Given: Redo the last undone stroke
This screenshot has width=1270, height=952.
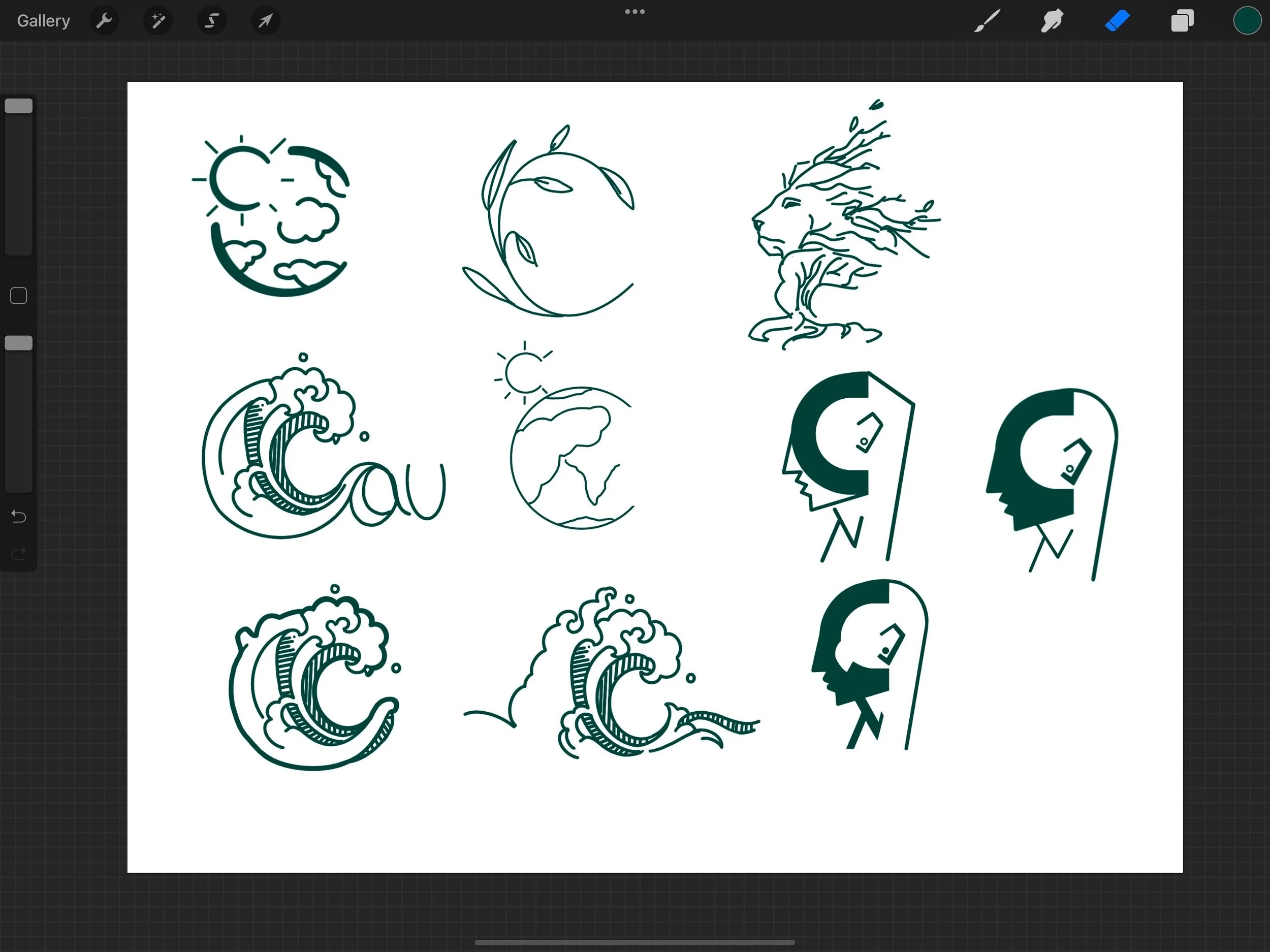Looking at the screenshot, I should click(19, 554).
